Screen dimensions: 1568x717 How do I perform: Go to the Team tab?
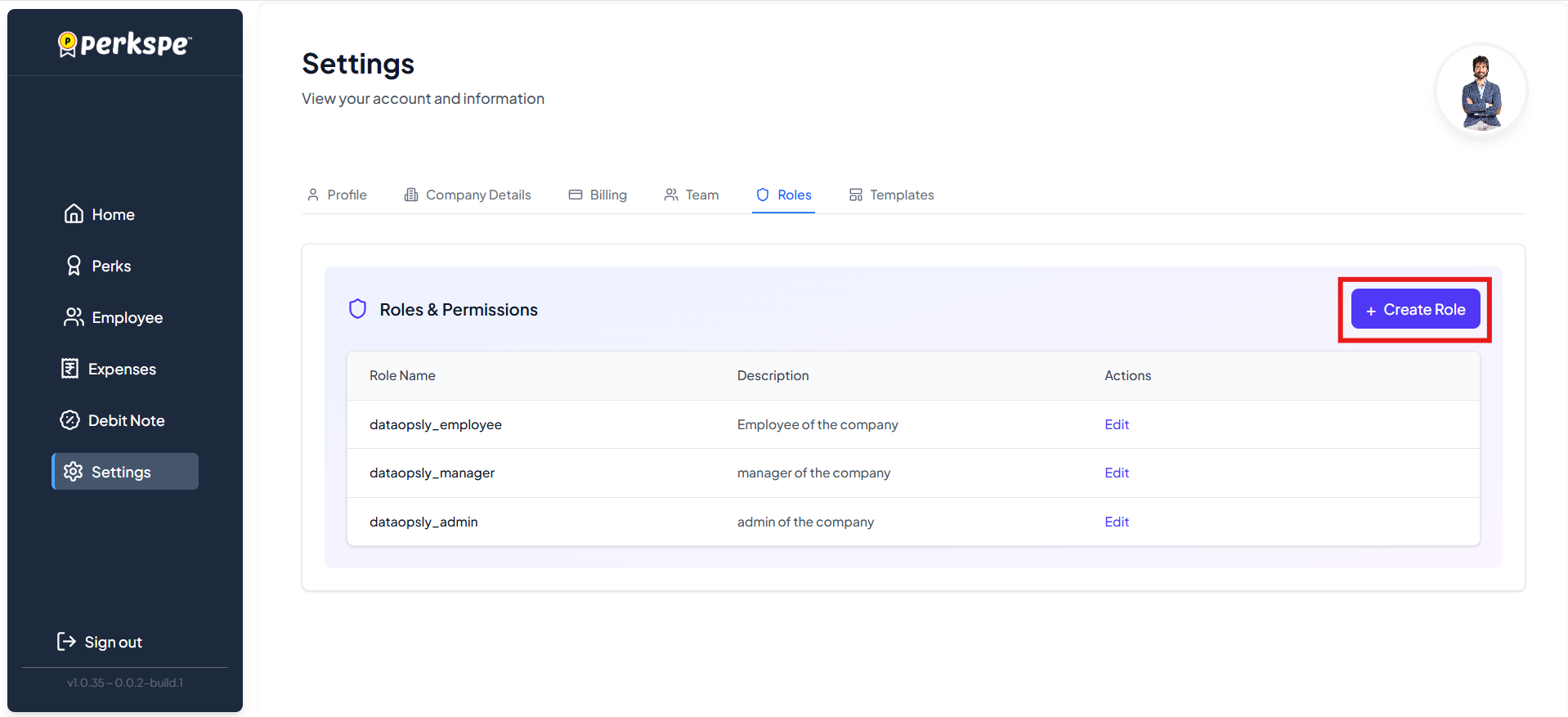[692, 195]
